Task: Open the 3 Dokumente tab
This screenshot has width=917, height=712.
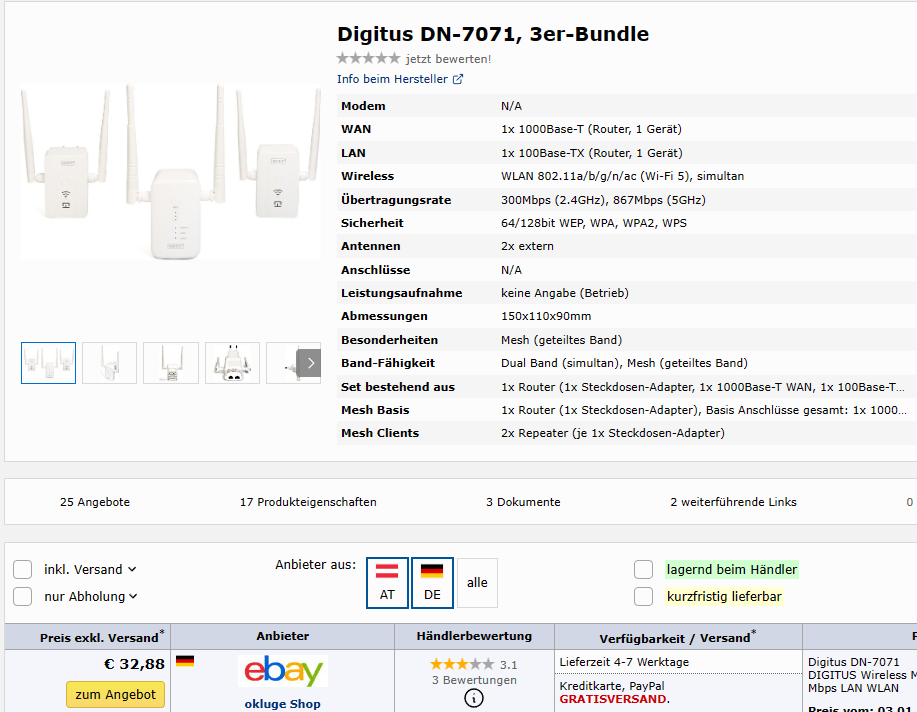Action: [x=523, y=502]
